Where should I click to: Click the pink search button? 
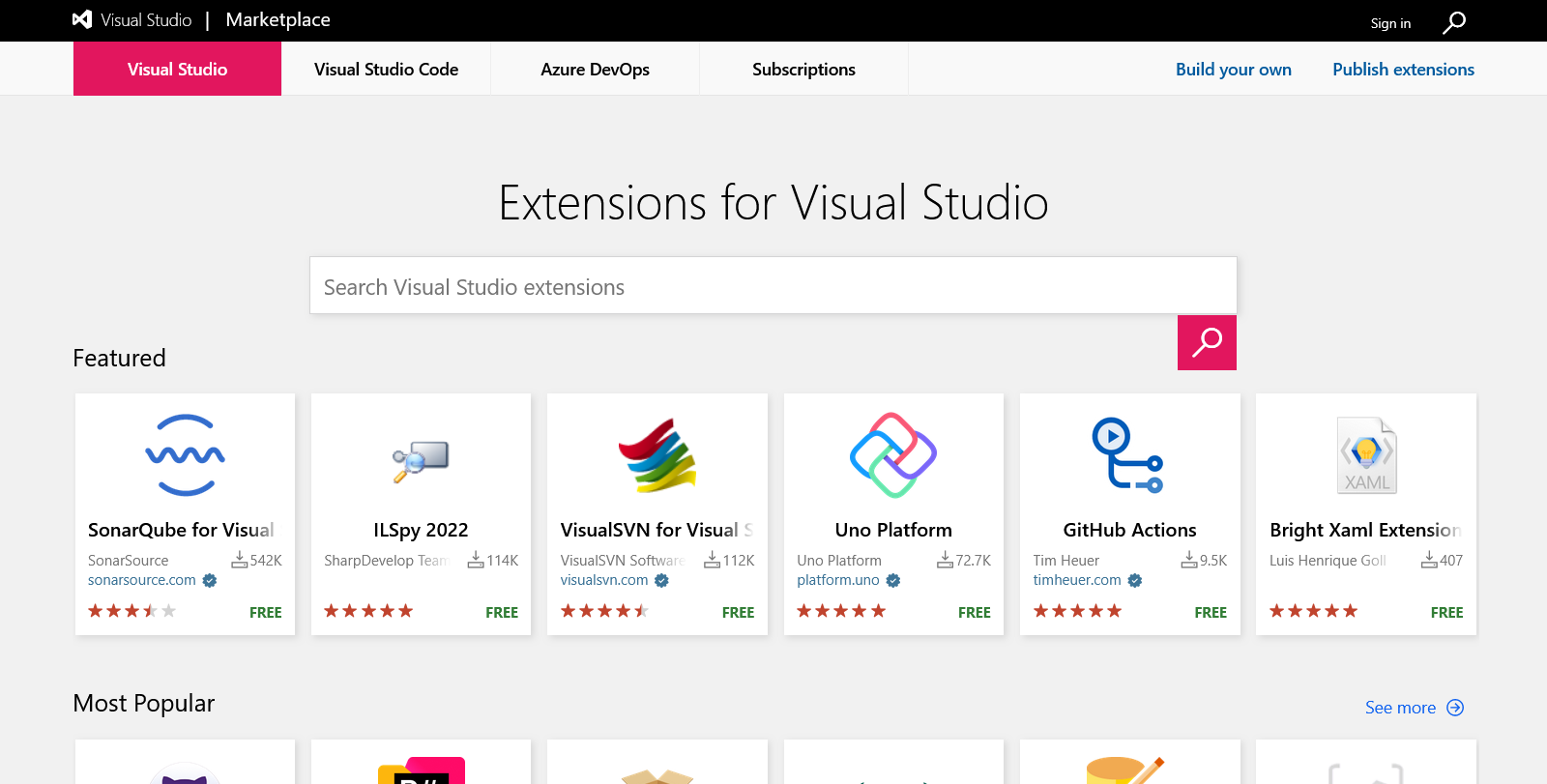[1207, 342]
